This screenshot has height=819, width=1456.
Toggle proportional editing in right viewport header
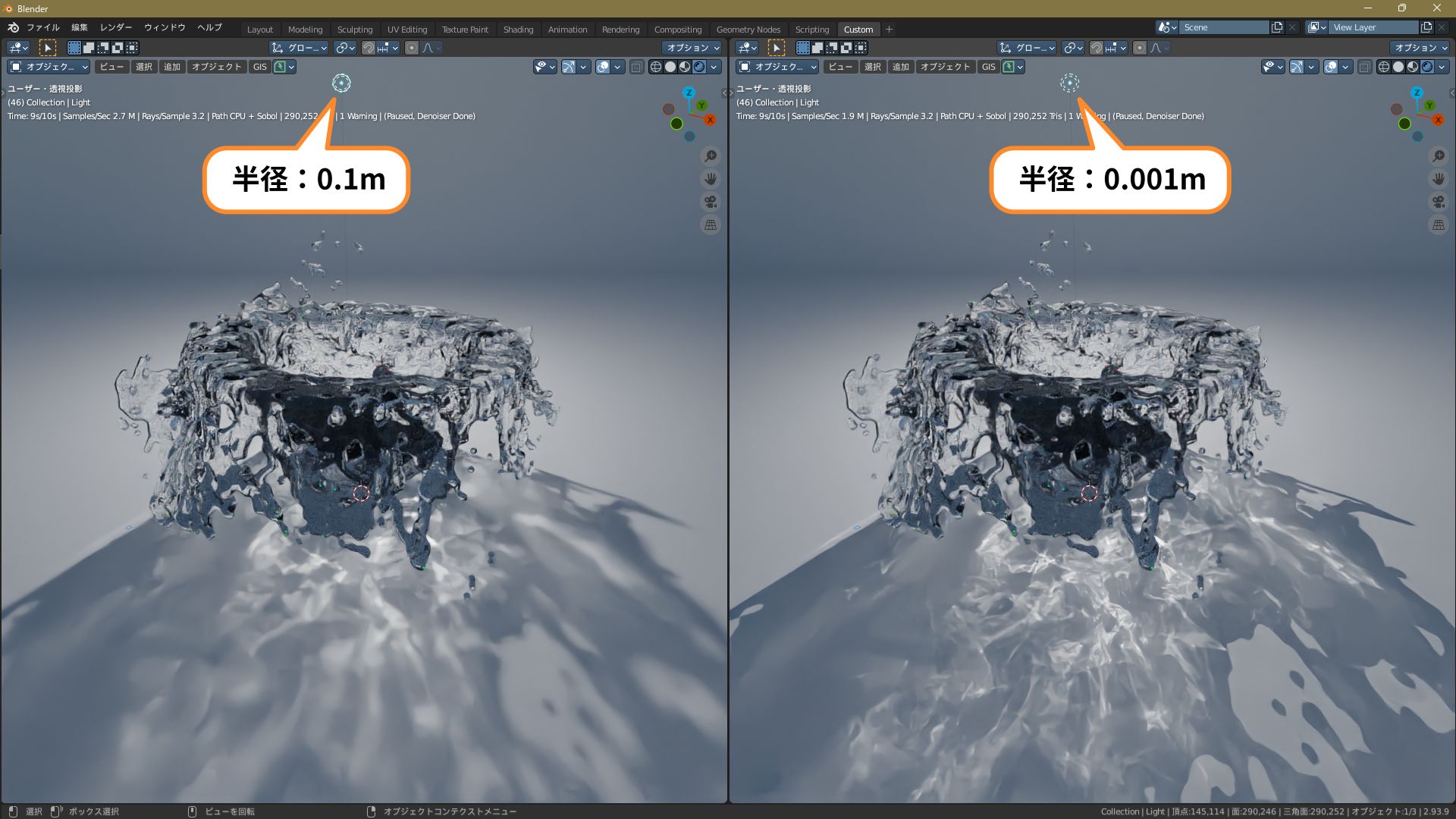point(1139,48)
